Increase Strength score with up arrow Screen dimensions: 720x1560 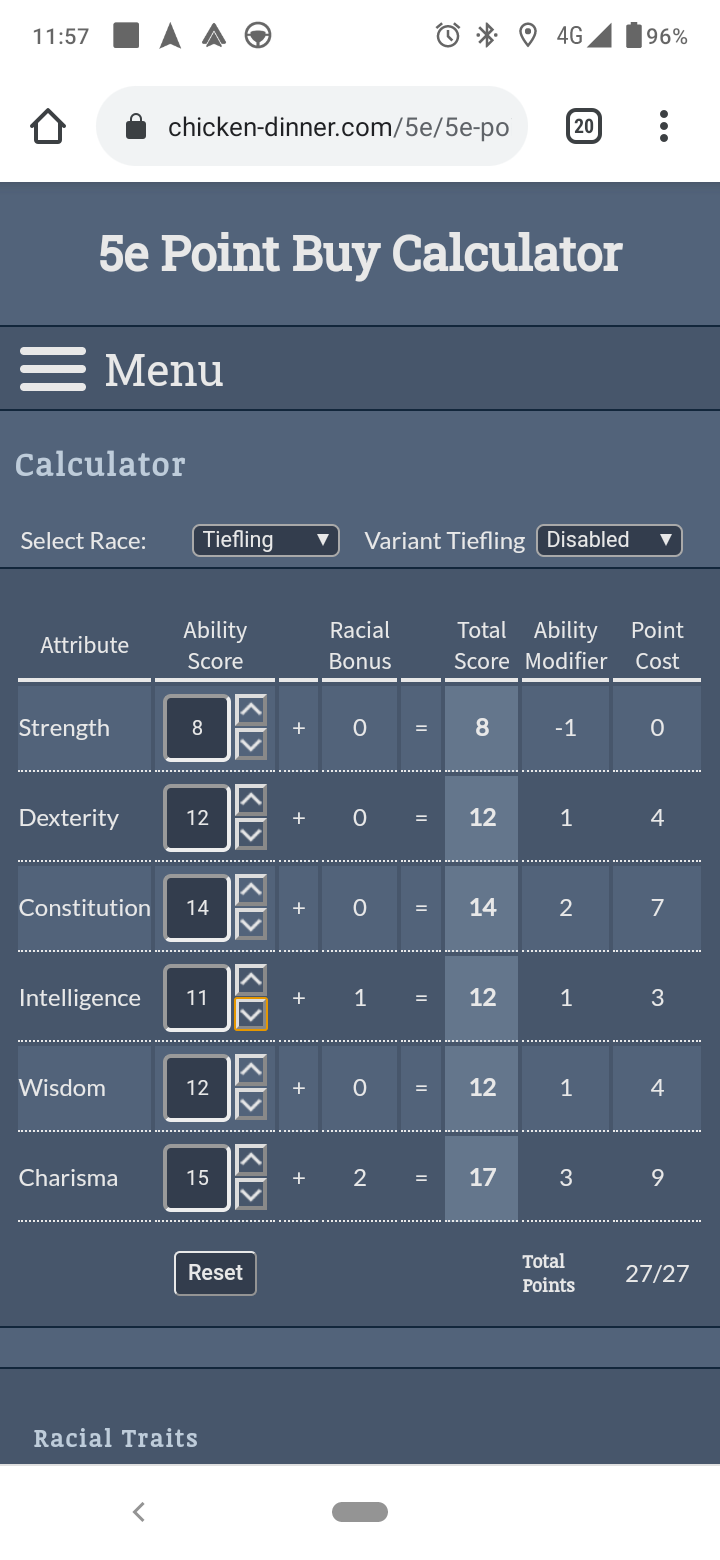point(251,711)
